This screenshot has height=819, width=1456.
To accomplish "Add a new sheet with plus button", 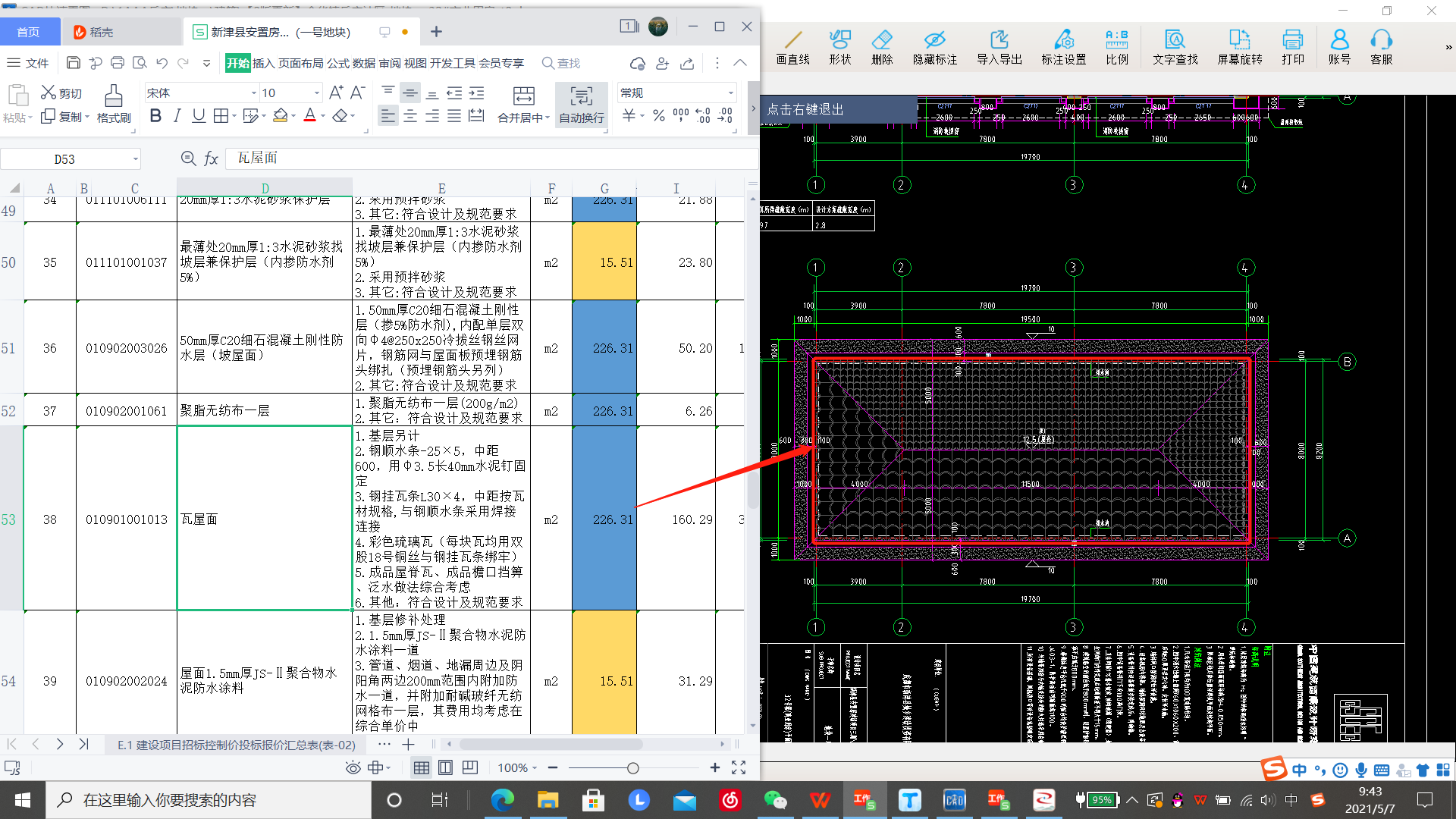I will (x=408, y=744).
